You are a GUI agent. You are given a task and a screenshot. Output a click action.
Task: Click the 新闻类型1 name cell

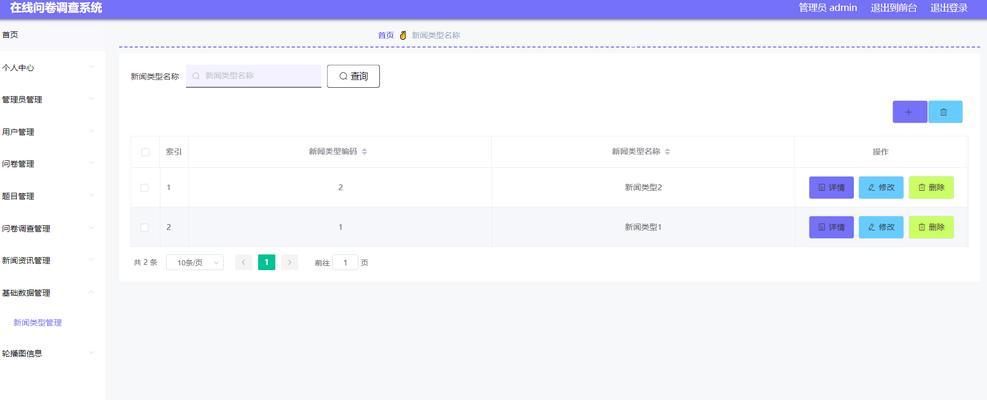(x=643, y=227)
